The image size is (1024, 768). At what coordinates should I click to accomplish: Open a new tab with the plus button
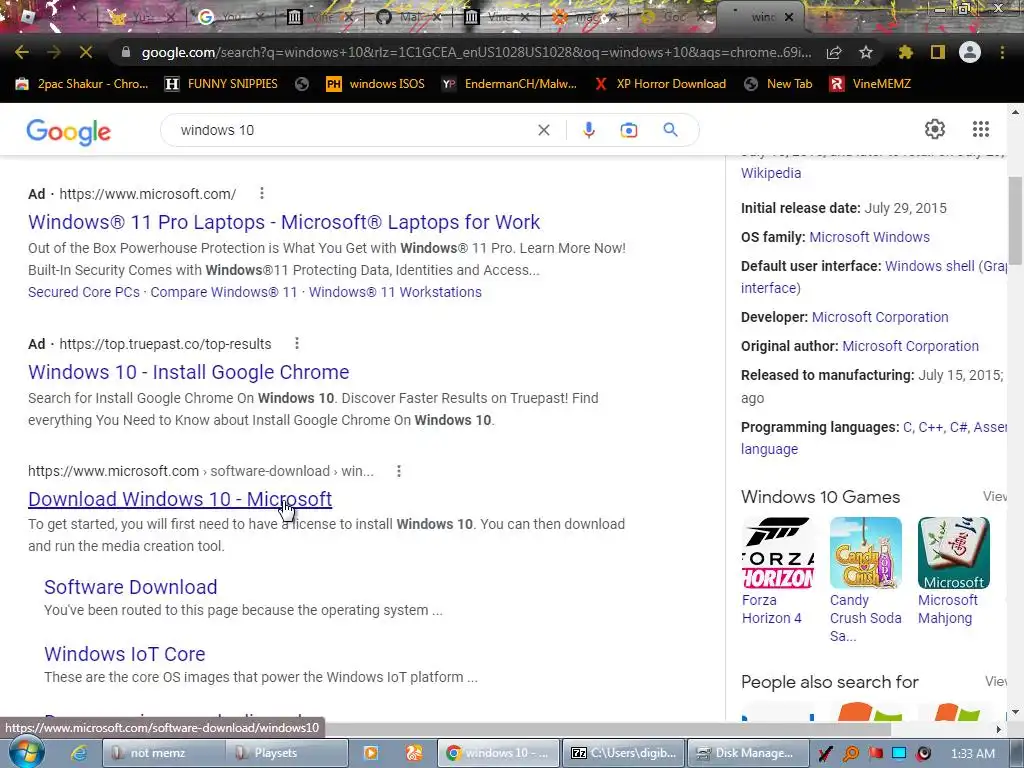[825, 17]
